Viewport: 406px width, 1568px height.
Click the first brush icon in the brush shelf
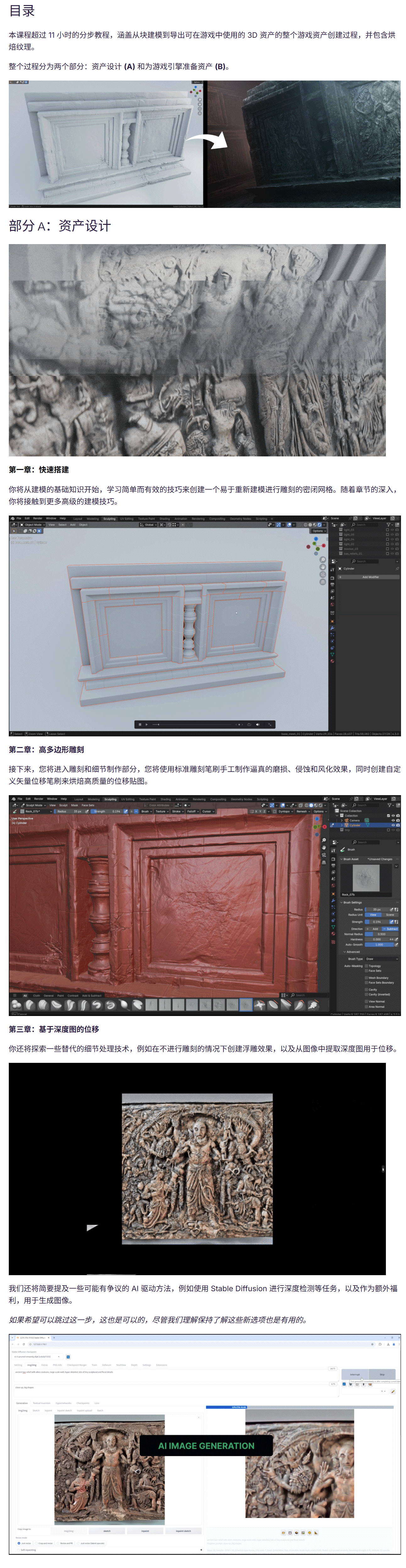(17, 1004)
